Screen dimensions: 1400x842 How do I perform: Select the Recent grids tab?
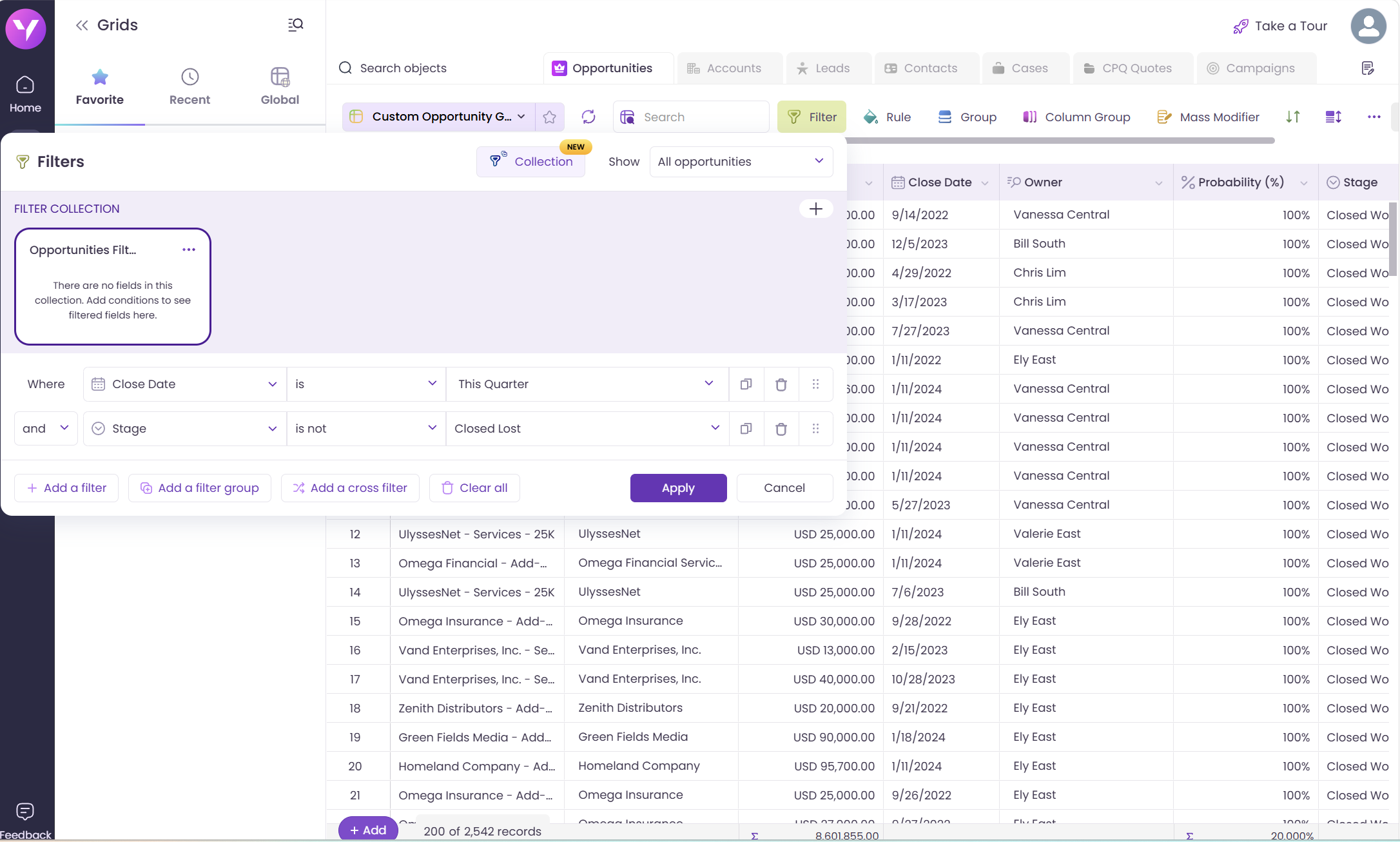[x=190, y=88]
